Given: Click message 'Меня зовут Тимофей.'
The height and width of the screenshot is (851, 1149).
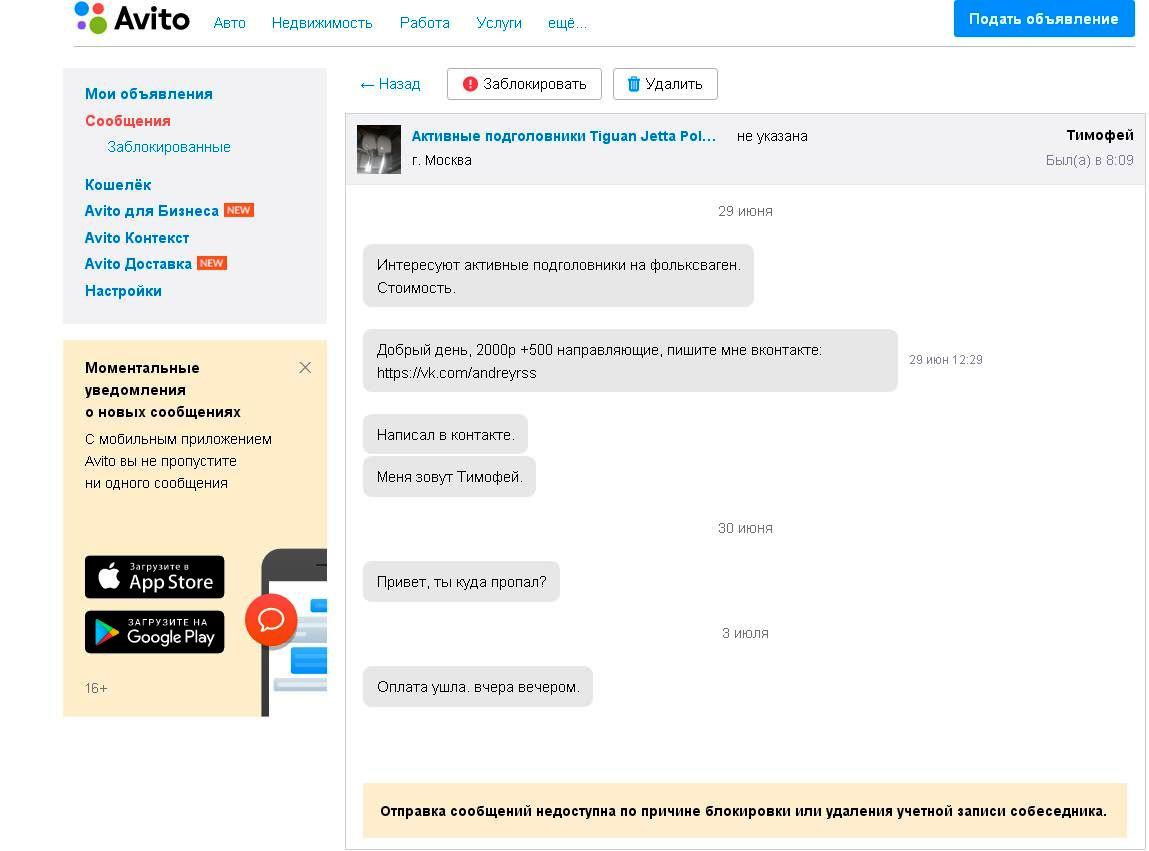Looking at the screenshot, I should tap(449, 476).
